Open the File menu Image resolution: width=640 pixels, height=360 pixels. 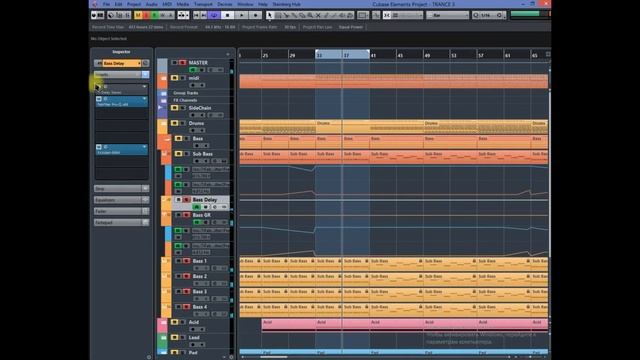click(x=106, y=4)
